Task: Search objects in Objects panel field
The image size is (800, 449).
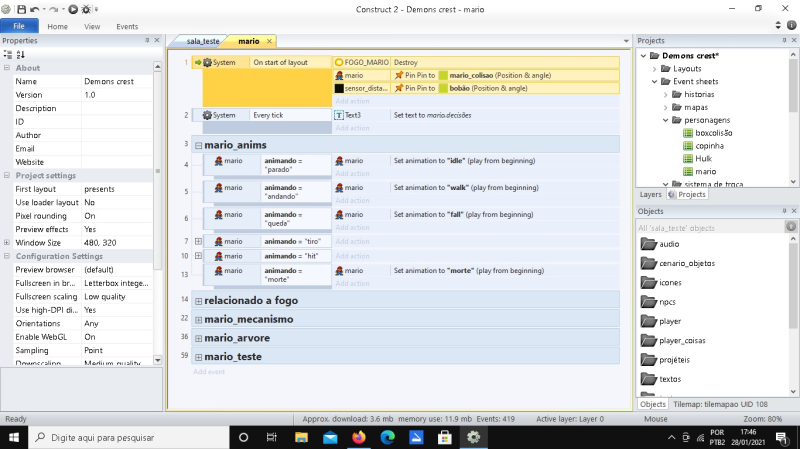Action: [x=710, y=228]
